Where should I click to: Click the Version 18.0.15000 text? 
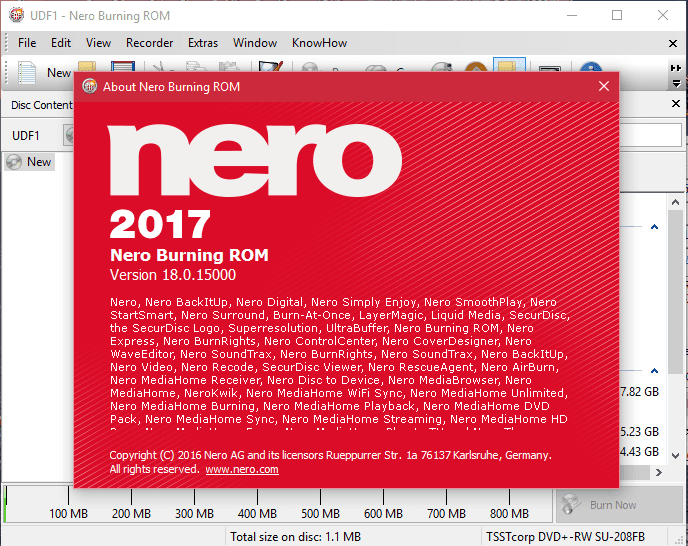(173, 275)
